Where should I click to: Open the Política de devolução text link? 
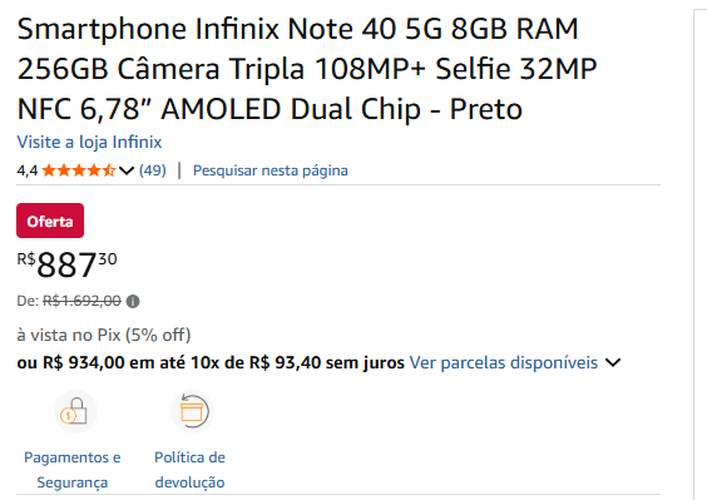[x=190, y=470]
